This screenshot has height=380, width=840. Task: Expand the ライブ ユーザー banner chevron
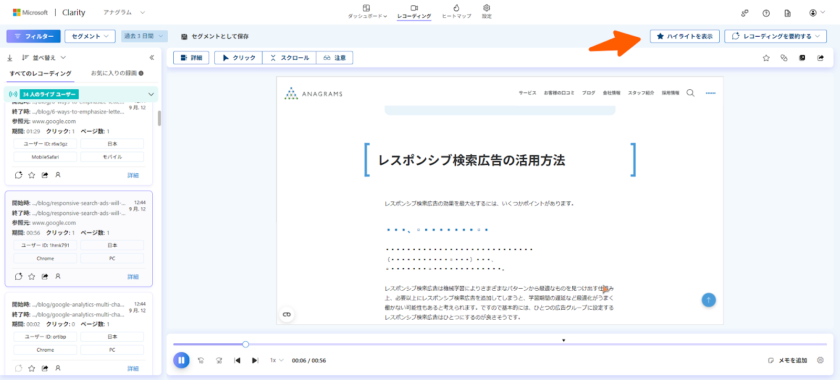pos(151,94)
